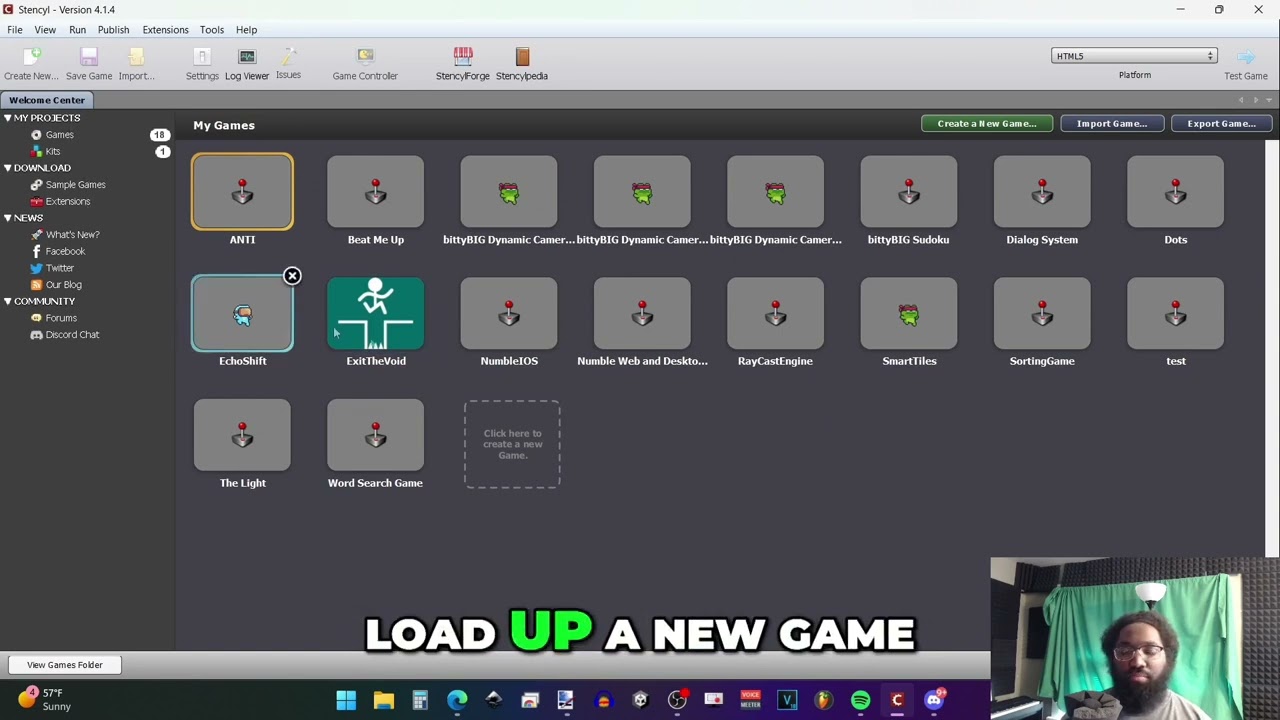The width and height of the screenshot is (1280, 720).
Task: Click the games list vertical scrollbar
Action: (1272, 348)
